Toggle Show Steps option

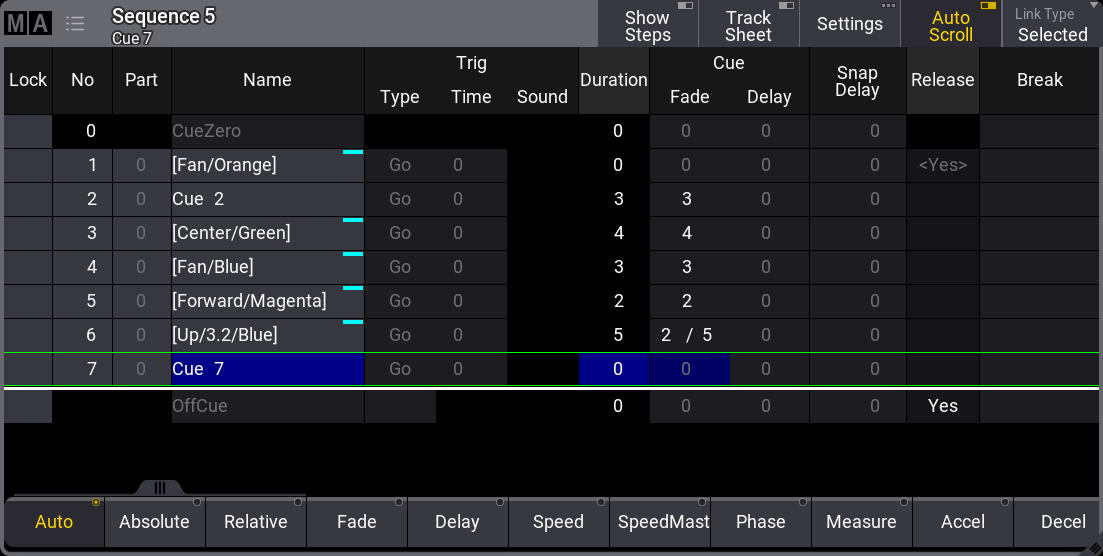647,25
